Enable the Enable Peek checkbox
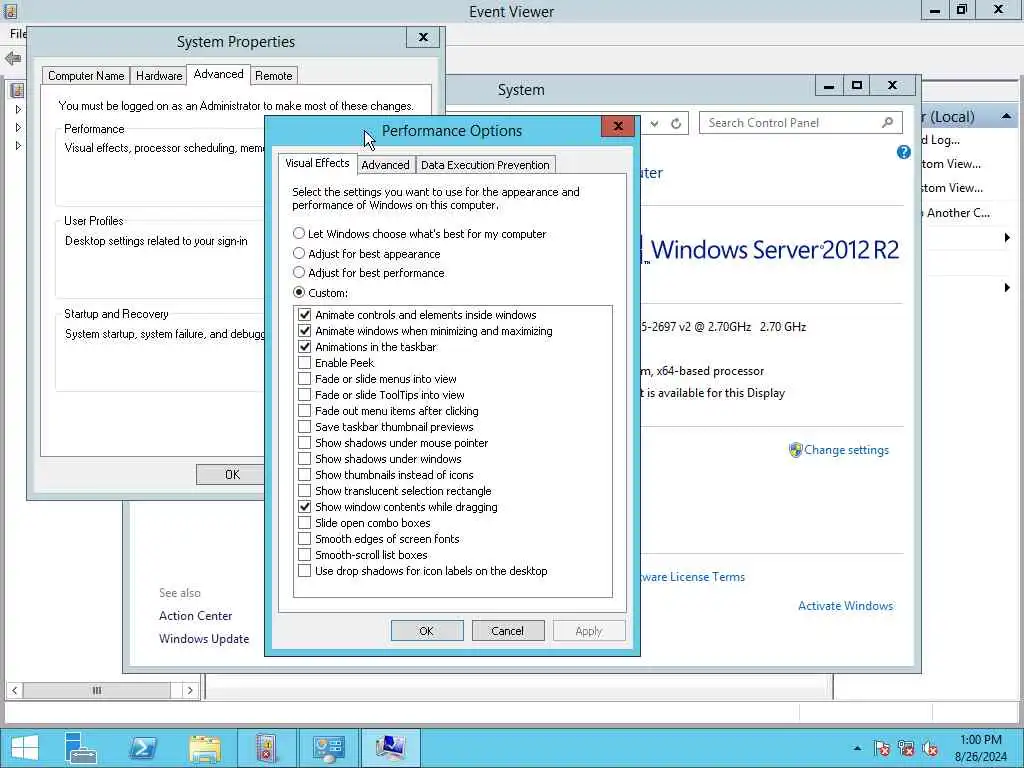 [304, 362]
